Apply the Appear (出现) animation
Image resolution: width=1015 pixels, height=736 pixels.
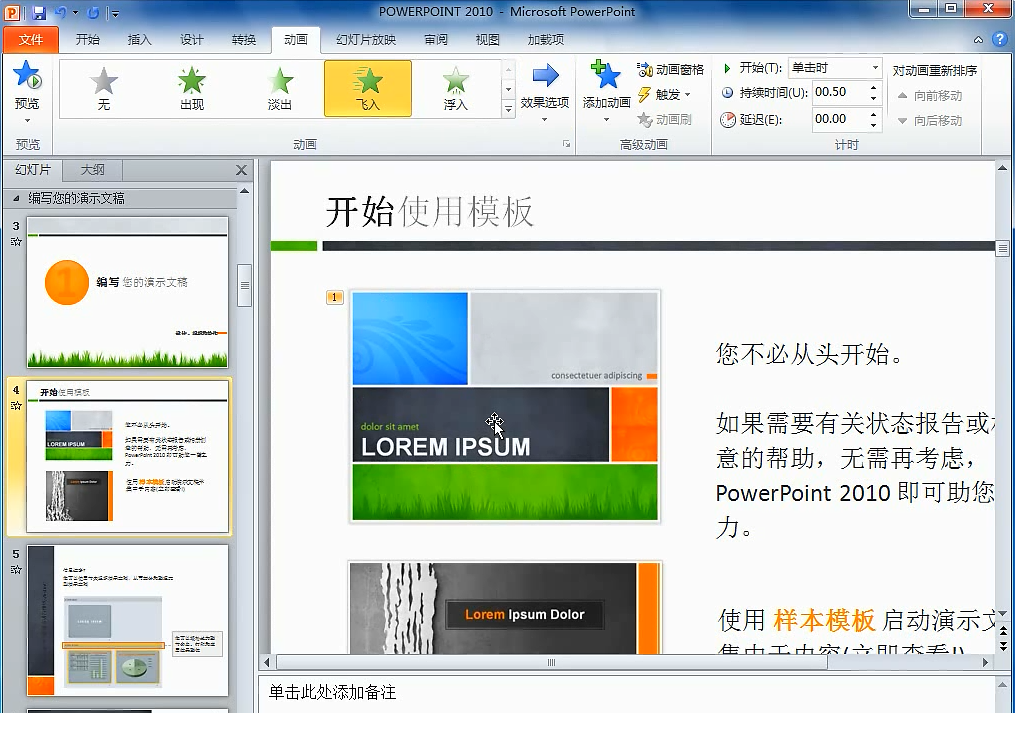(x=192, y=89)
